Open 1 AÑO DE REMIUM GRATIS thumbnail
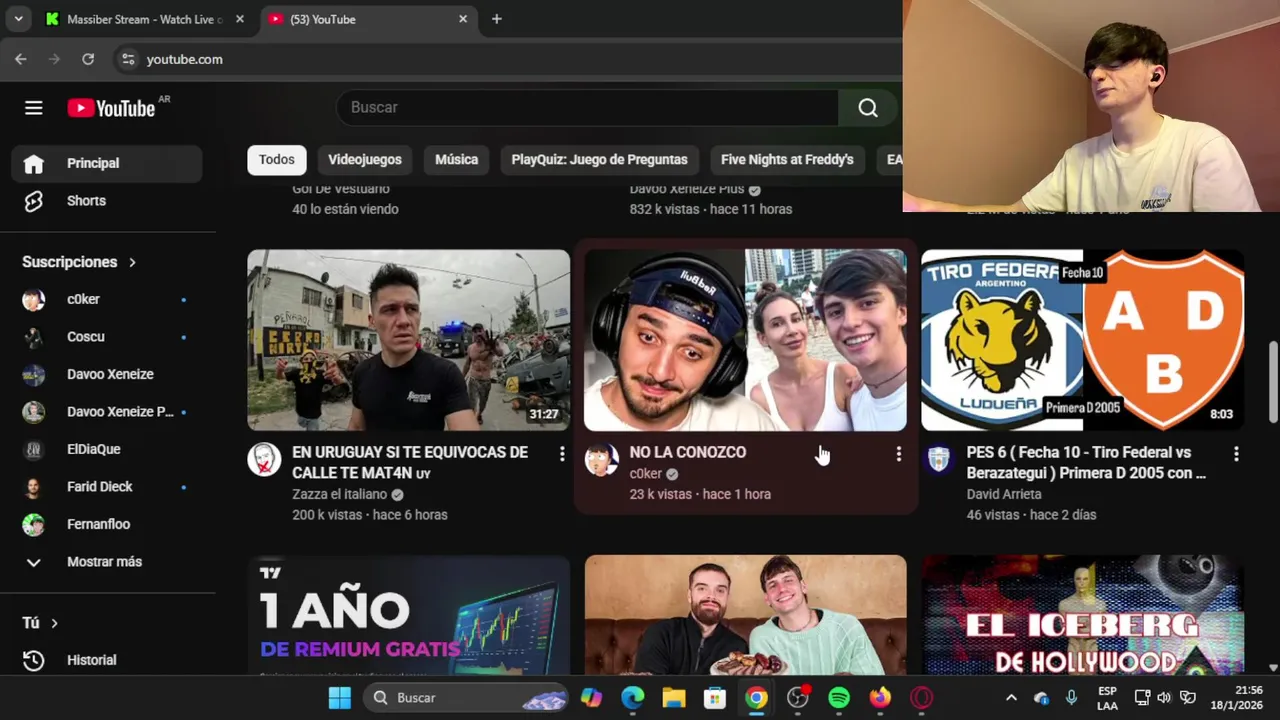The width and height of the screenshot is (1280, 720). [409, 616]
